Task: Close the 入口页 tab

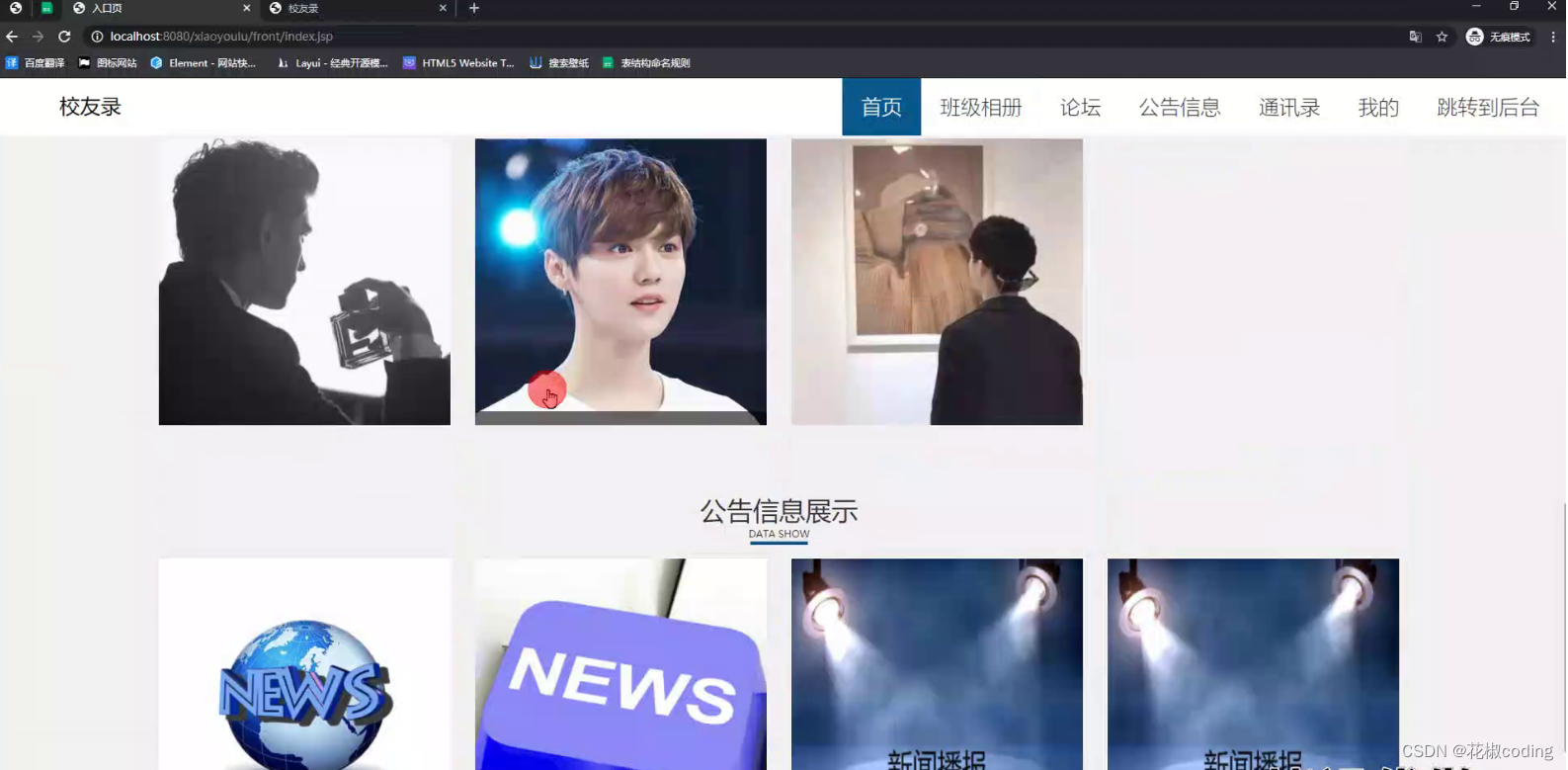Action: point(246,8)
